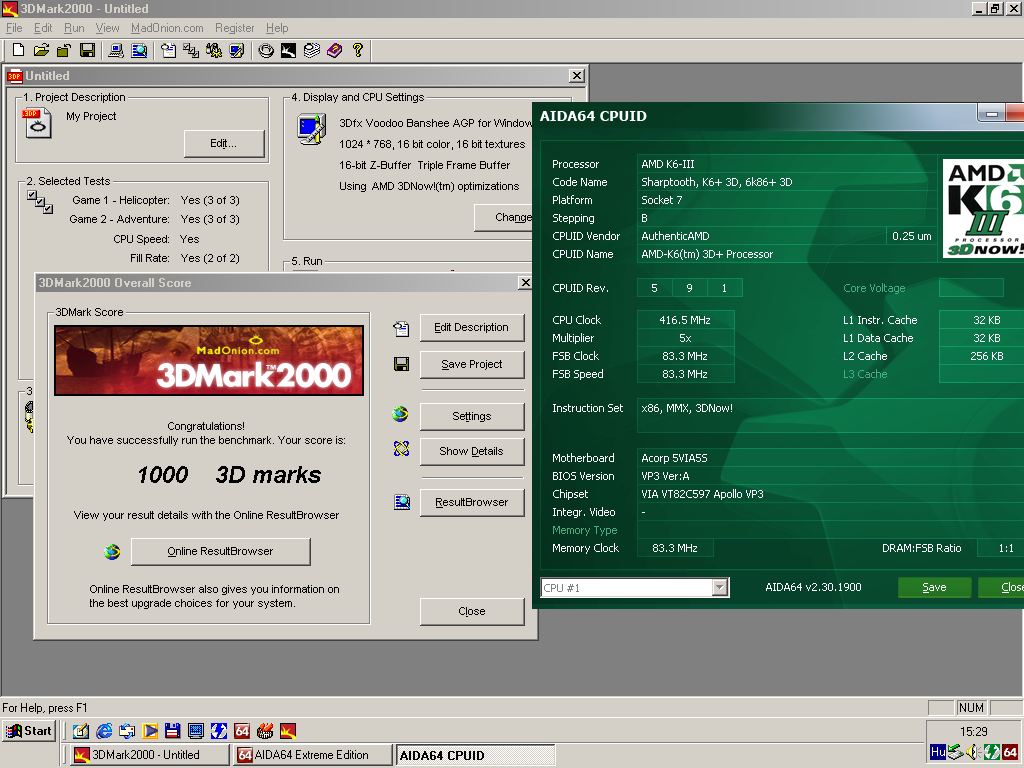Screen dimensions: 1024x768
Task: Click the AIDA64 system tray icon
Action: [1010, 752]
